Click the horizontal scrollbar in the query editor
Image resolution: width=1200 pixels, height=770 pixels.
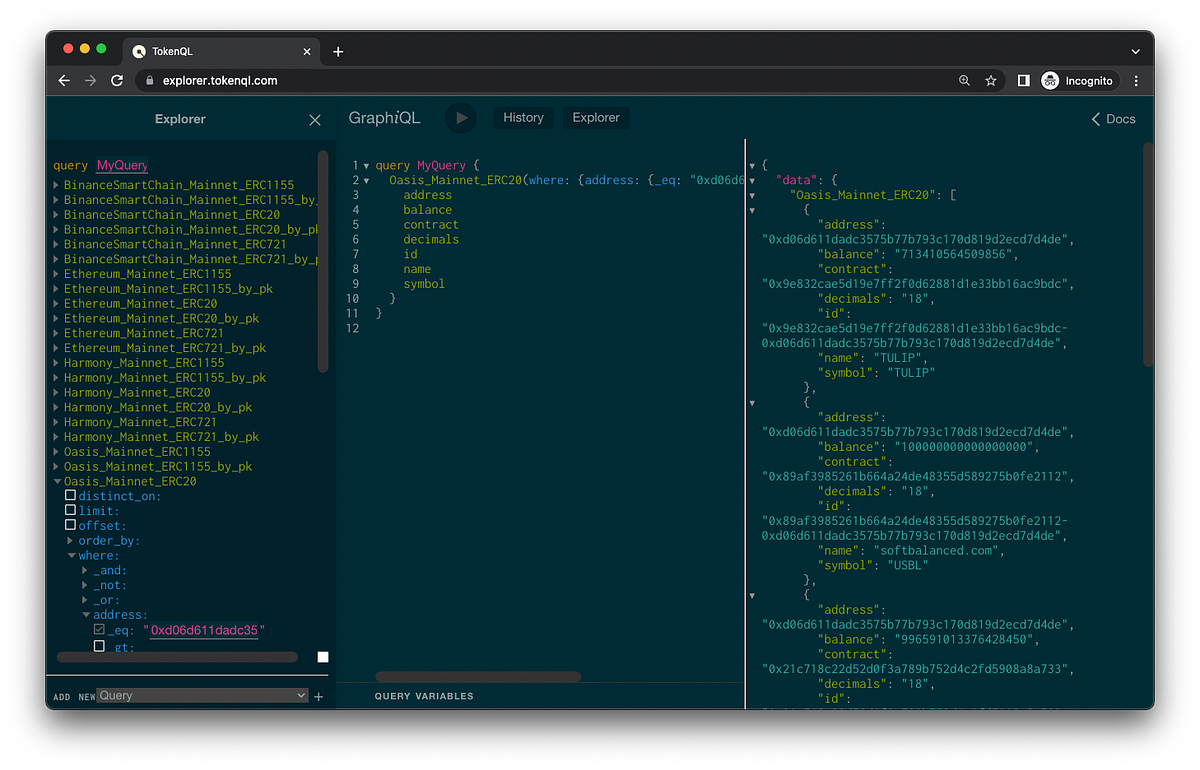[477, 677]
